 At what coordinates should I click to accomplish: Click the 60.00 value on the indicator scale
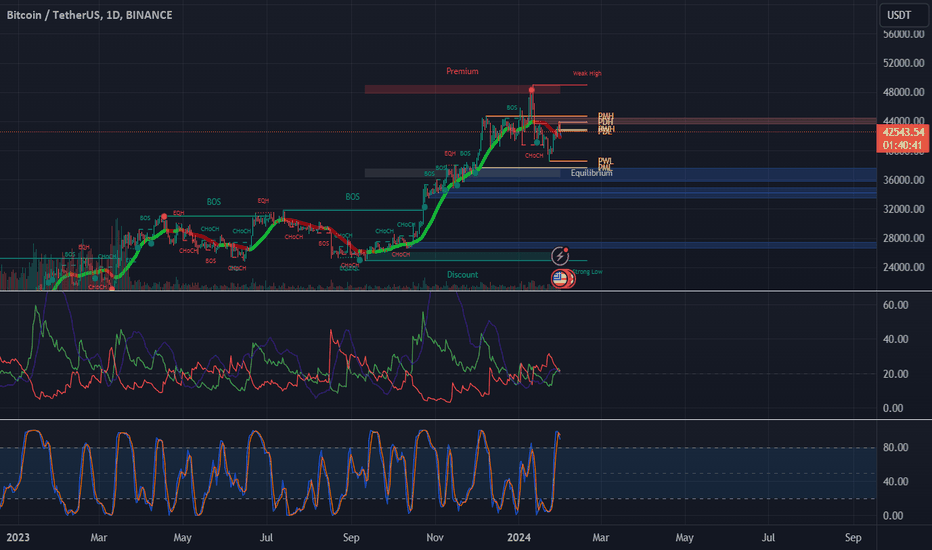click(896, 305)
